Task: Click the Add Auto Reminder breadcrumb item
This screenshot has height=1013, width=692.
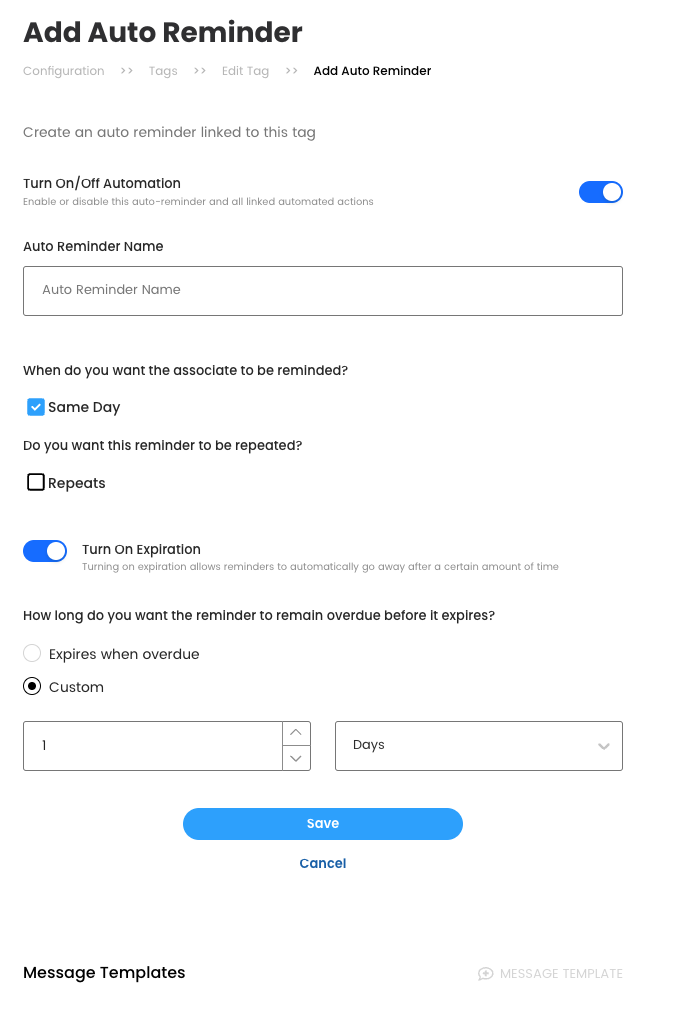Action: [x=372, y=71]
